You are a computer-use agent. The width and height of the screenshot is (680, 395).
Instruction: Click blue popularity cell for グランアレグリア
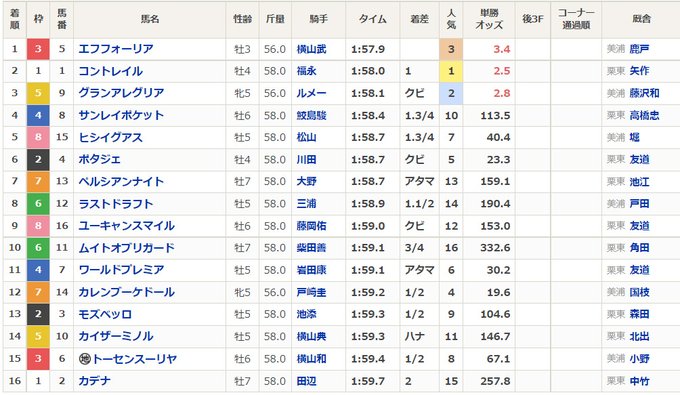[x=451, y=93]
